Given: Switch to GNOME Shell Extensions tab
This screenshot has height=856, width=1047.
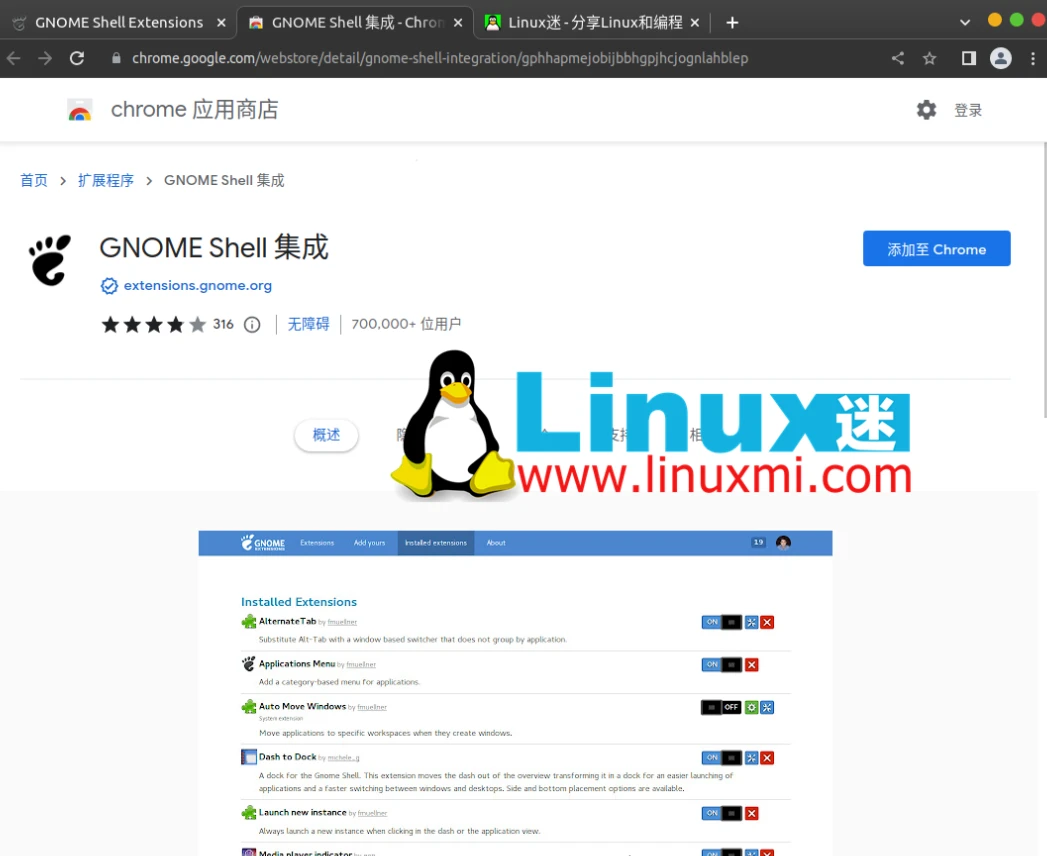Looking at the screenshot, I should coord(119,23).
